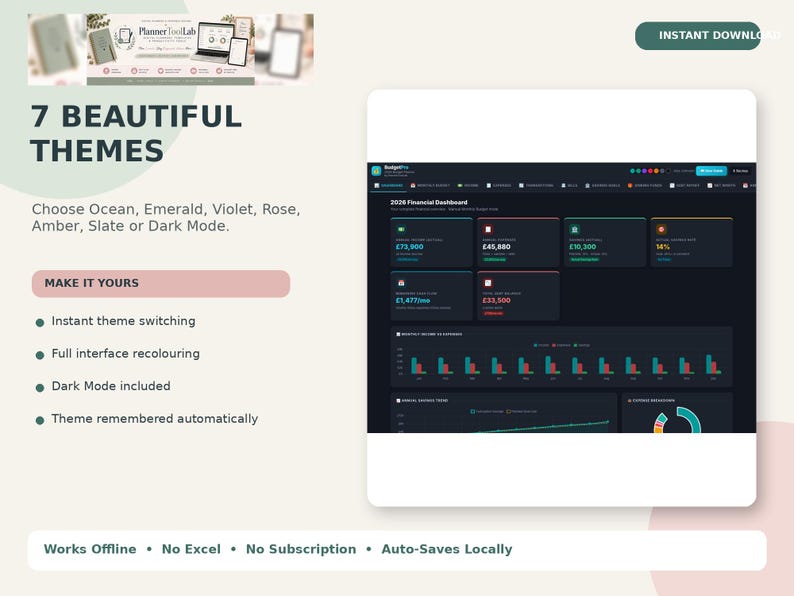Toggle second legend item of savings trend chart
This screenshot has width=794, height=596.
pos(522,411)
